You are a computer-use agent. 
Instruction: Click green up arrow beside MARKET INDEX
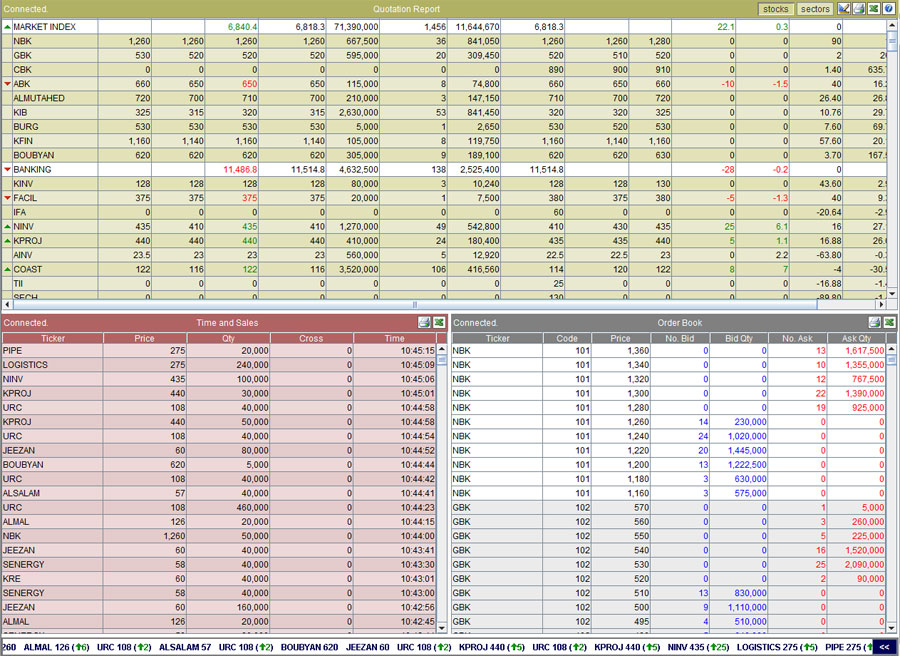pos(7,27)
